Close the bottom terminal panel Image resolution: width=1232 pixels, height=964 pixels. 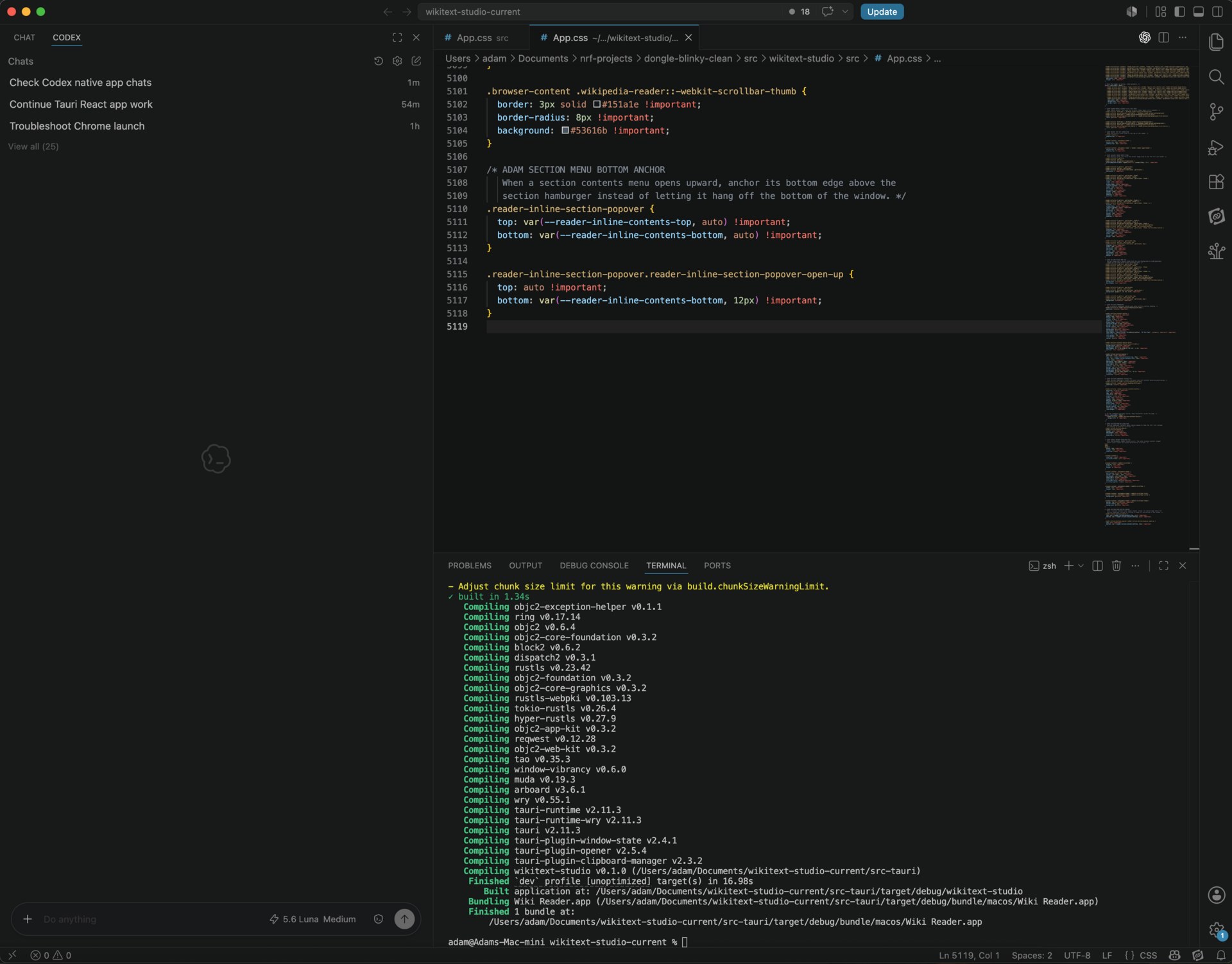1183,566
